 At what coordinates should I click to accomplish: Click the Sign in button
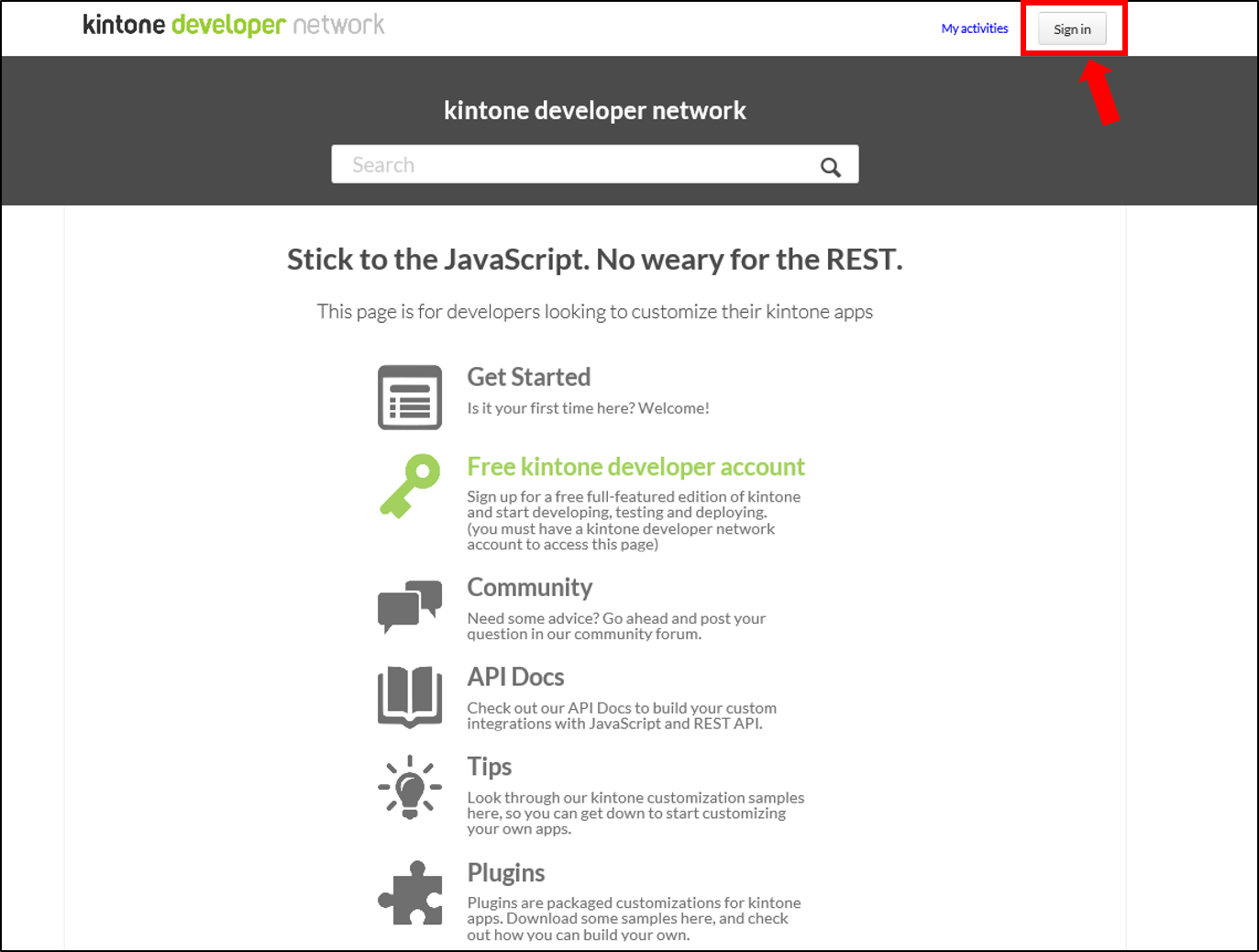pos(1072,29)
